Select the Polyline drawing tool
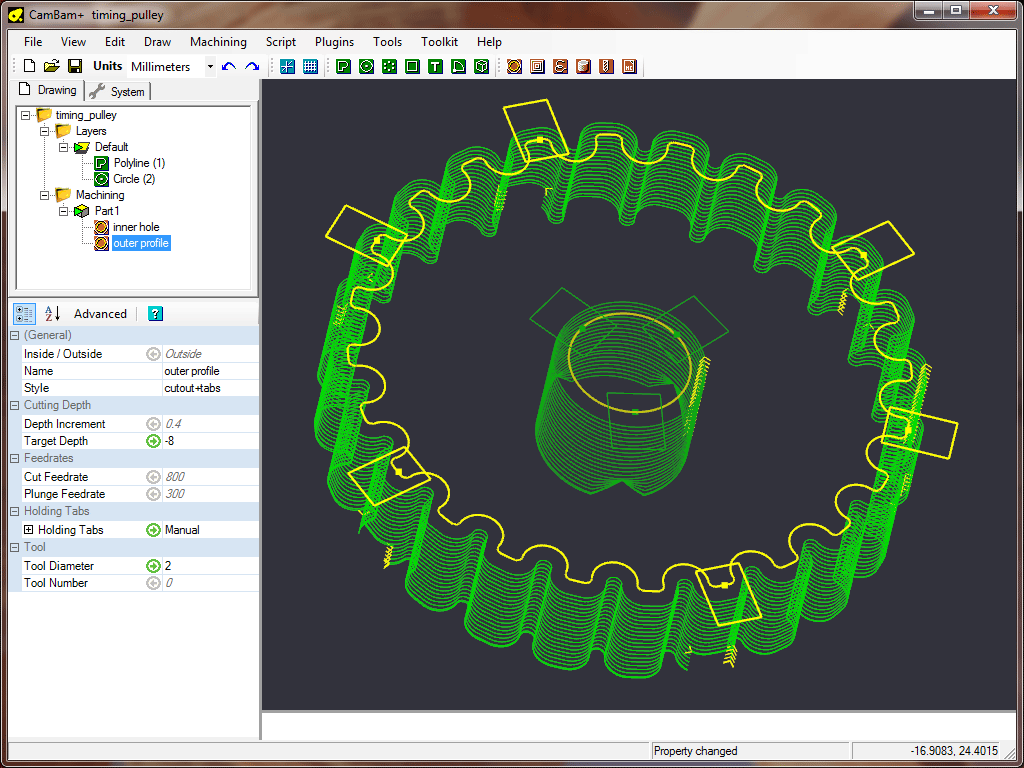Viewport: 1024px width, 768px height. tap(342, 67)
